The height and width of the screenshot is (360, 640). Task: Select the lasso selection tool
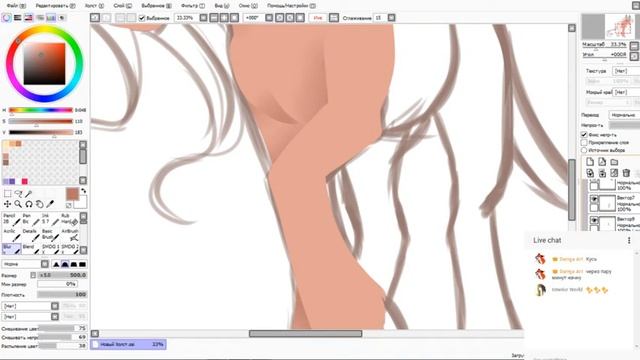pyautogui.click(x=18, y=193)
